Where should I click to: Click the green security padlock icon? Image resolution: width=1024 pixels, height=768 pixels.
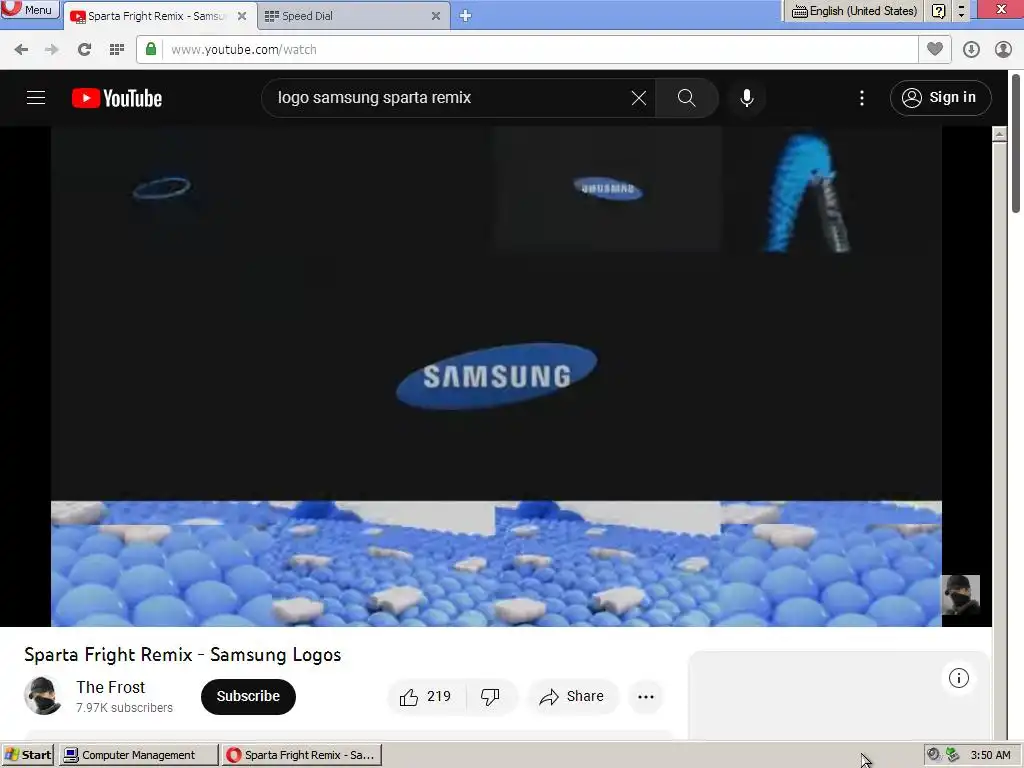pyautogui.click(x=151, y=50)
